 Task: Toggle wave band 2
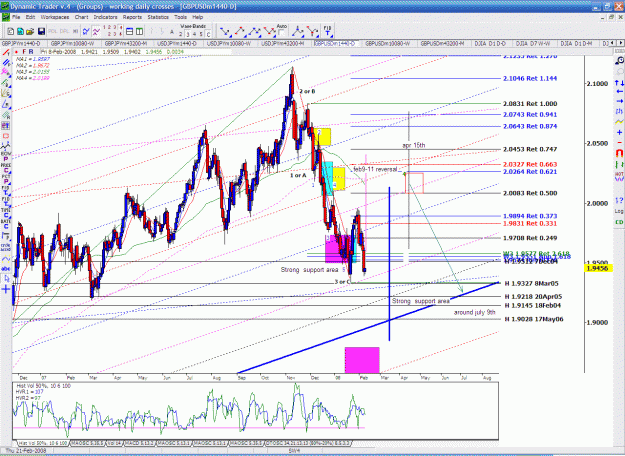click(x=181, y=35)
